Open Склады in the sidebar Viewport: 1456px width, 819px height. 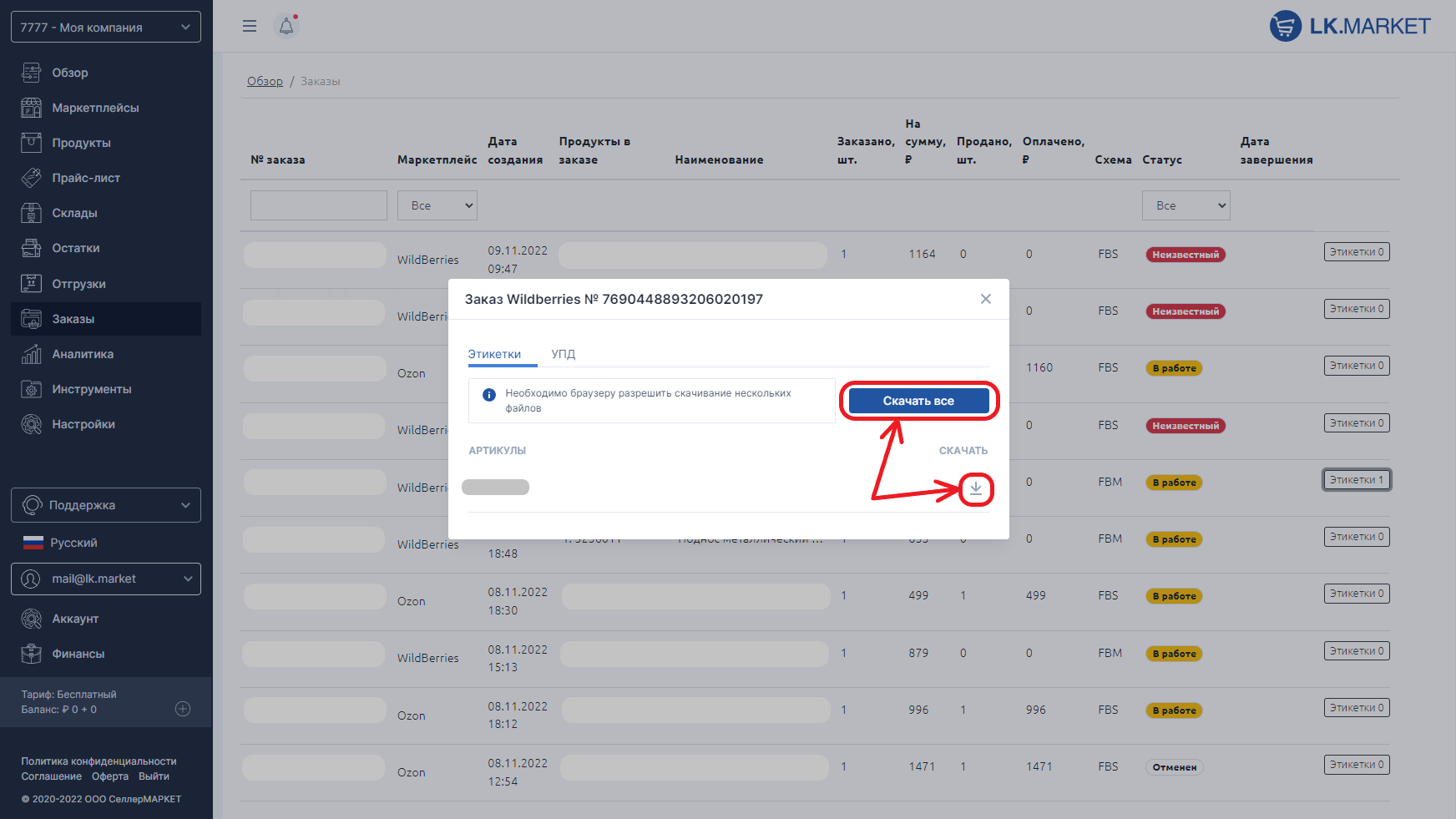[x=74, y=213]
